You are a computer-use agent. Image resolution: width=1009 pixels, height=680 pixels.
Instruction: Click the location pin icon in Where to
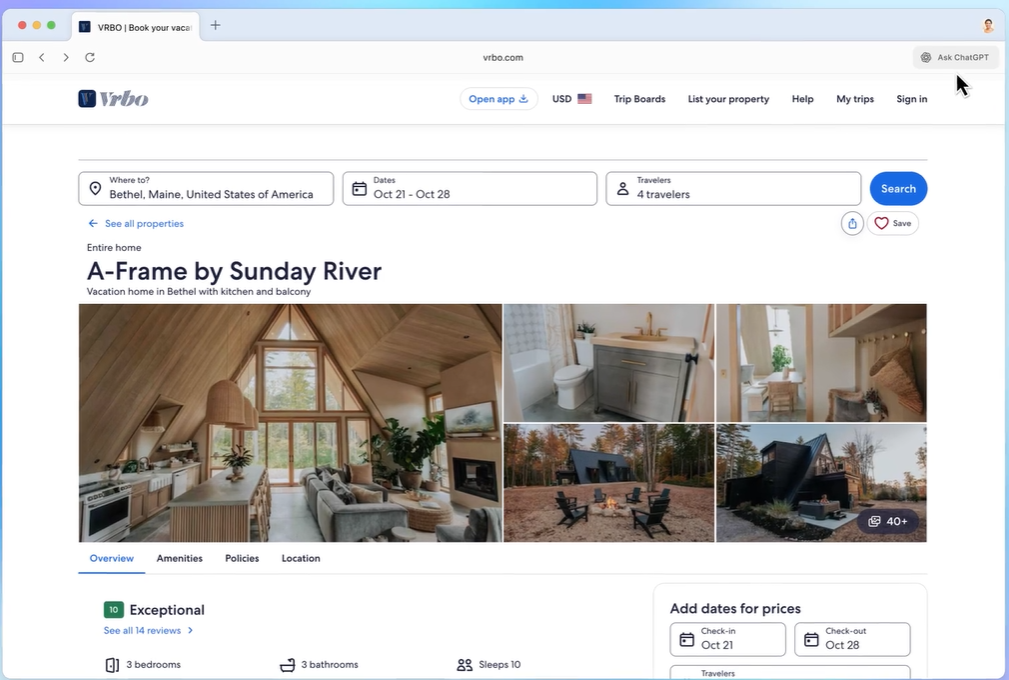pyautogui.click(x=95, y=188)
